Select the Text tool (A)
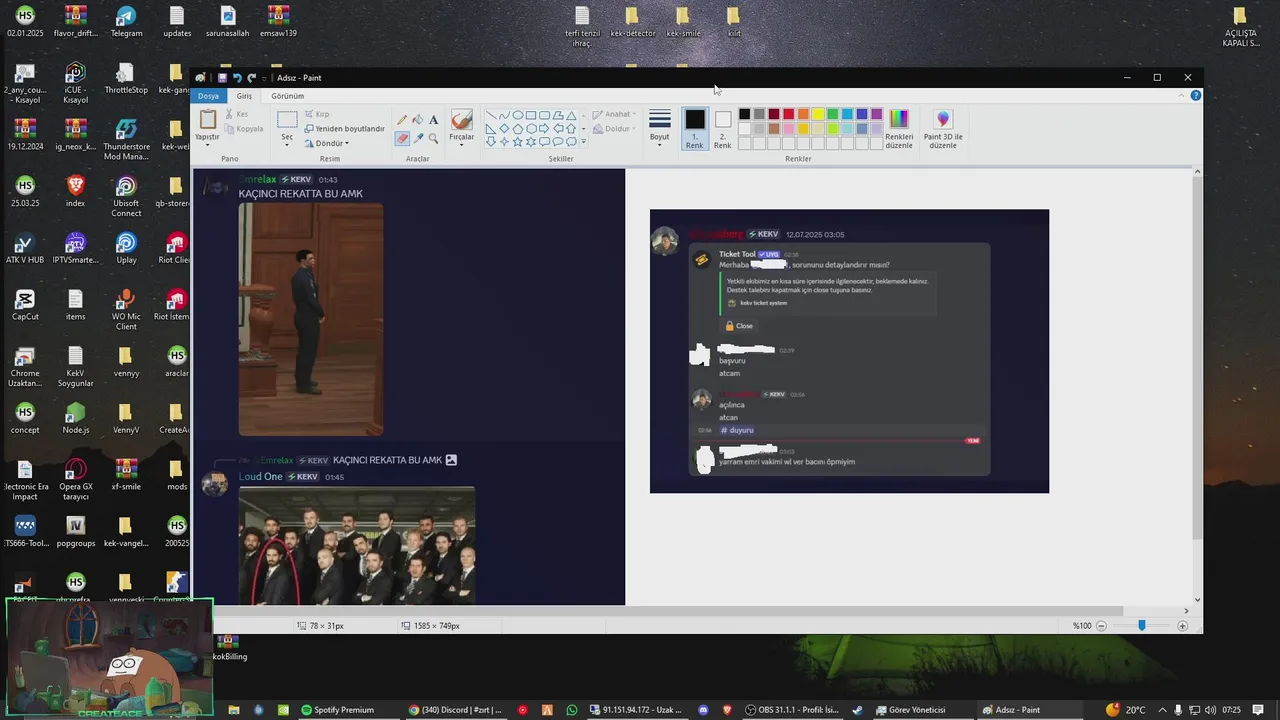Image resolution: width=1280 pixels, height=720 pixels. coord(433,120)
